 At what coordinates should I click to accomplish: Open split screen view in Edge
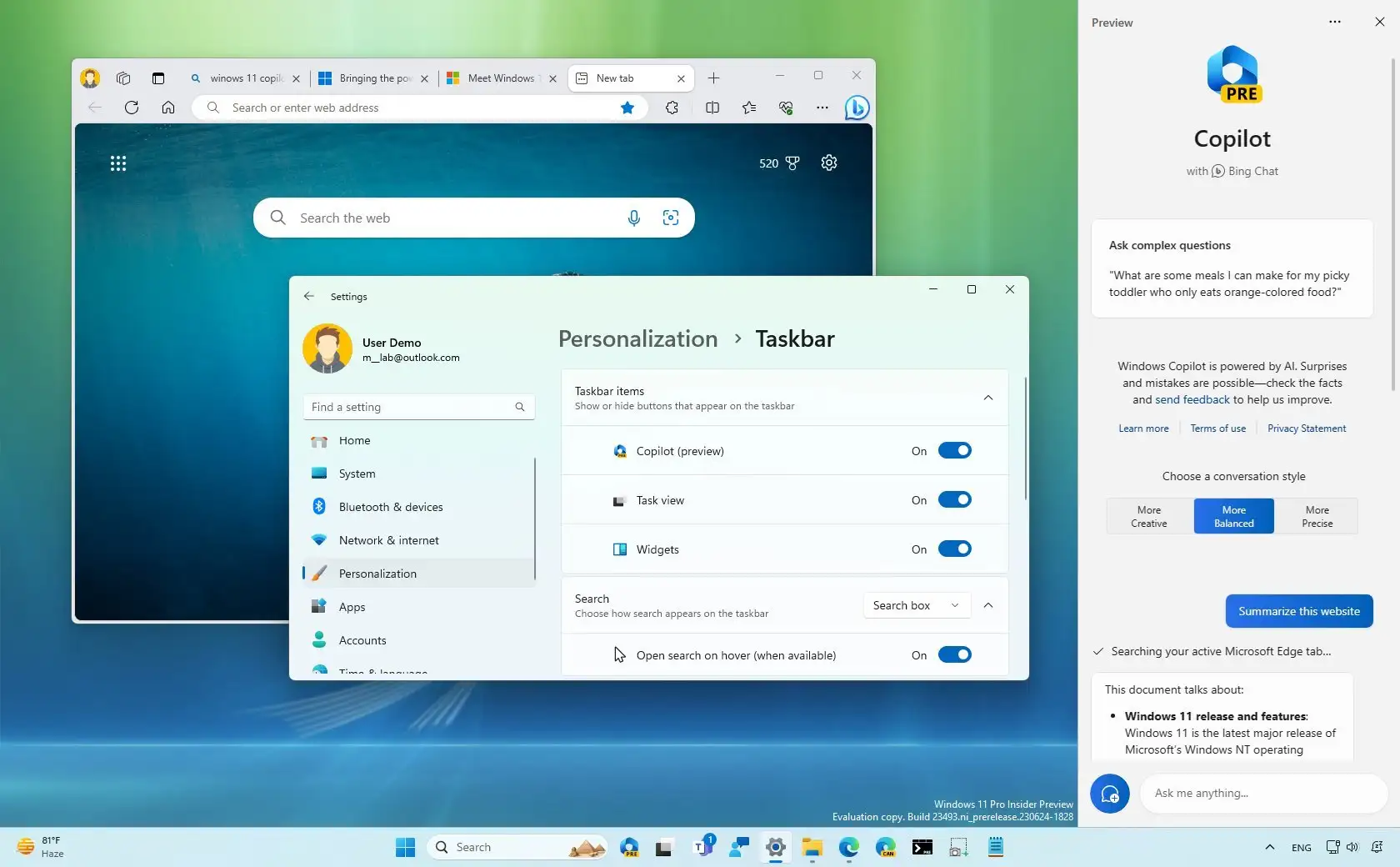[712, 108]
